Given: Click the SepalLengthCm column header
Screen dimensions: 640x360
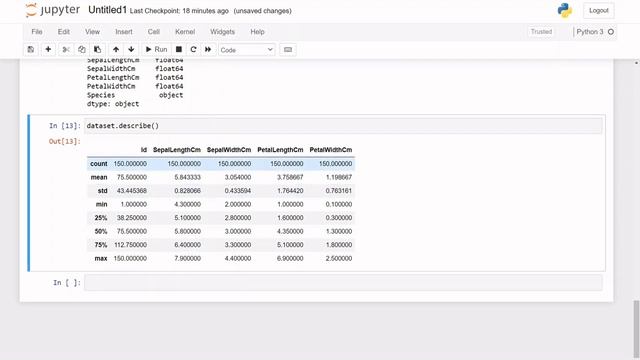Looking at the screenshot, I should coord(177,150).
